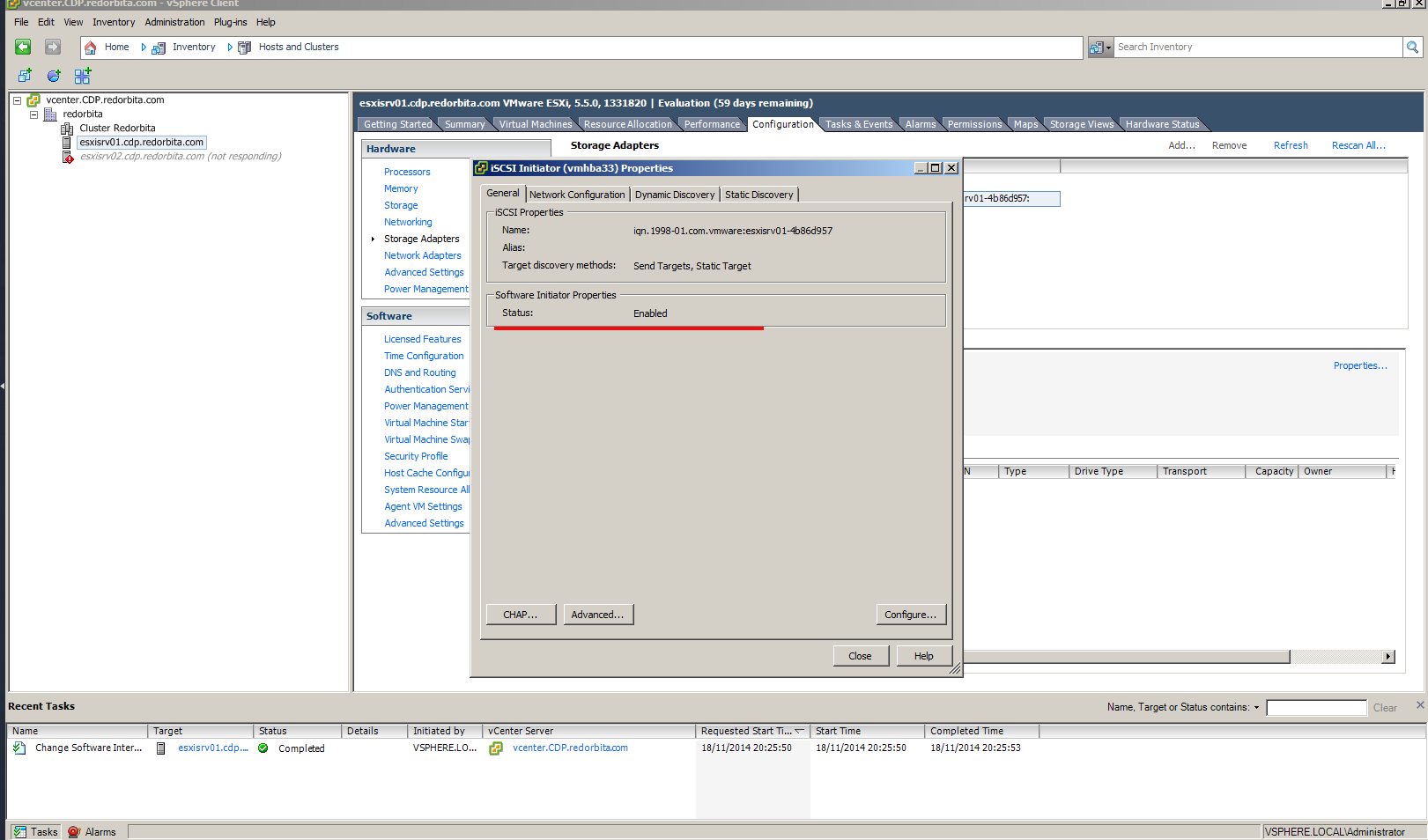This screenshot has height=840, width=1428.
Task: Click the CHAP... button
Action: pos(521,615)
